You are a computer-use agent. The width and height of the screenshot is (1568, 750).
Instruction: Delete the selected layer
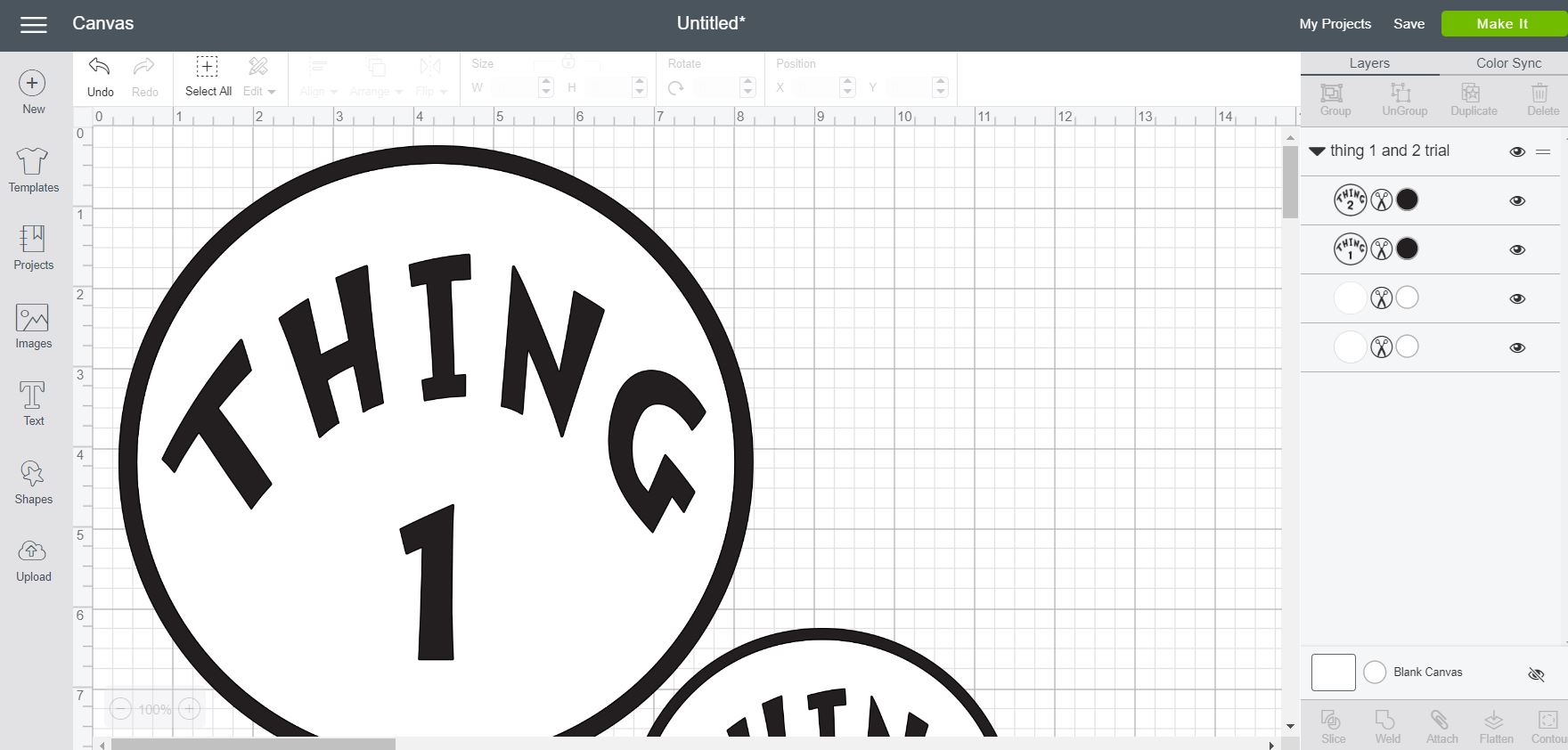pyautogui.click(x=1542, y=100)
